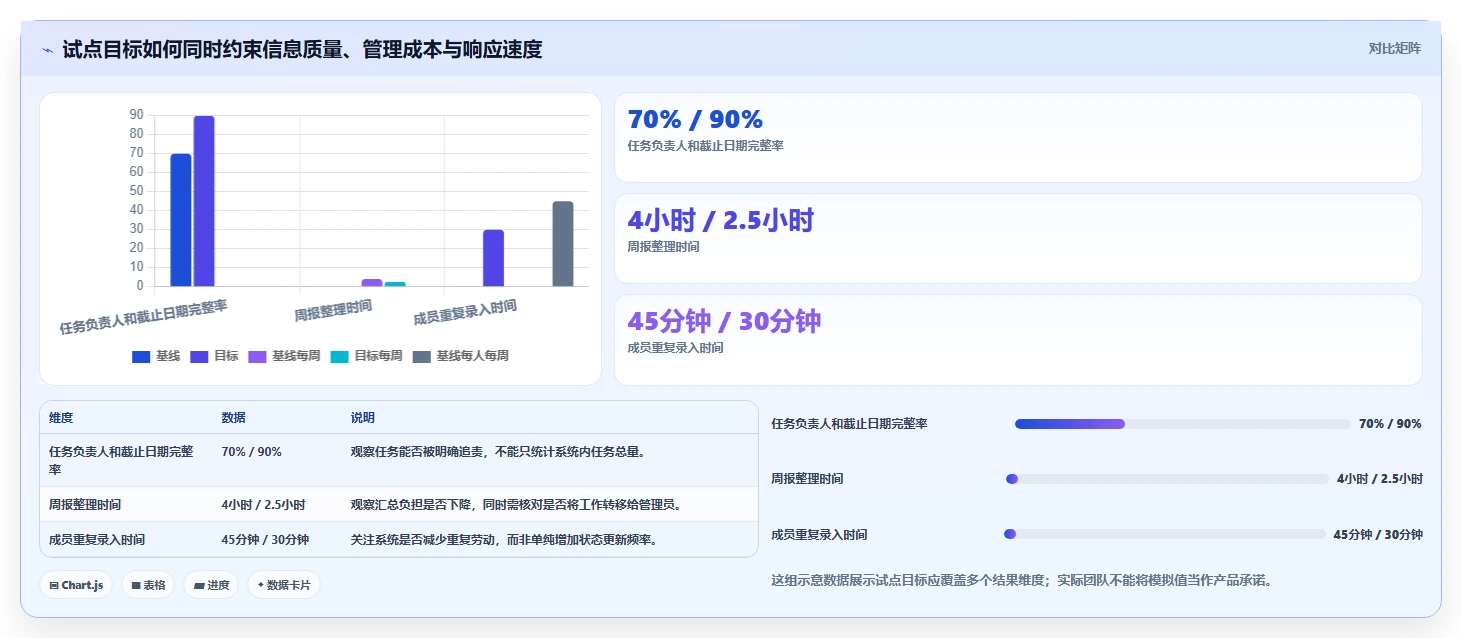Click description starting 观察任务能否被明确追责
1462x638 pixels.
tap(498, 452)
